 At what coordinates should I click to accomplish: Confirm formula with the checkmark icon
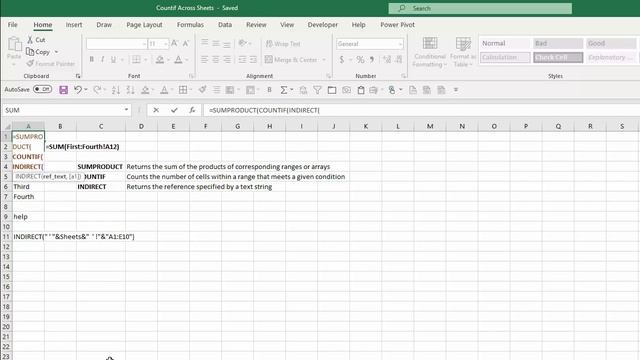[x=174, y=110]
